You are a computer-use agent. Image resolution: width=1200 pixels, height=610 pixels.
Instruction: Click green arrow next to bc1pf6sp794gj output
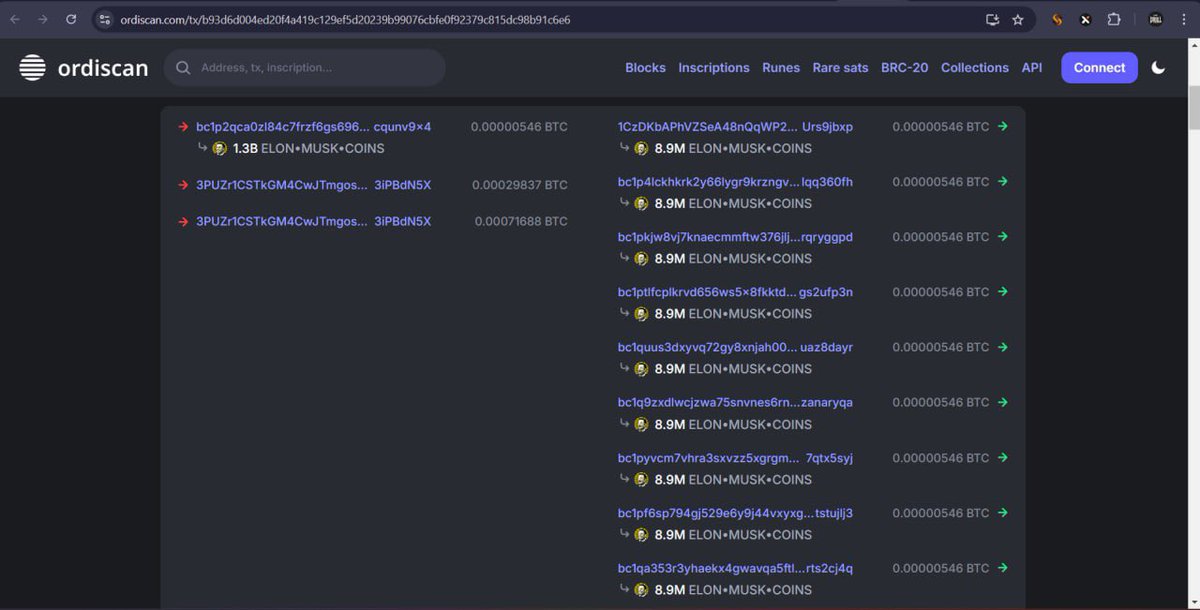point(1003,513)
